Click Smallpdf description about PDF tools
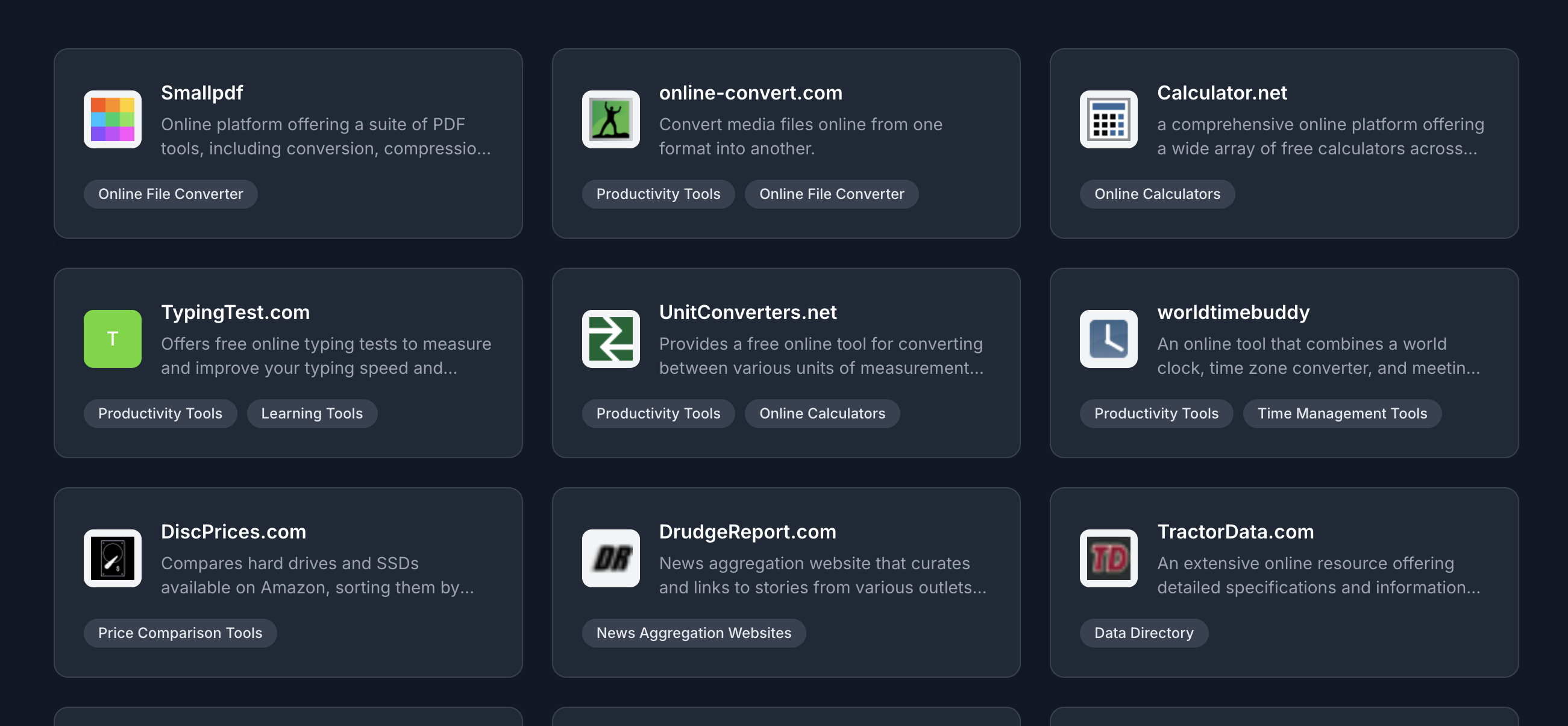 (325, 136)
